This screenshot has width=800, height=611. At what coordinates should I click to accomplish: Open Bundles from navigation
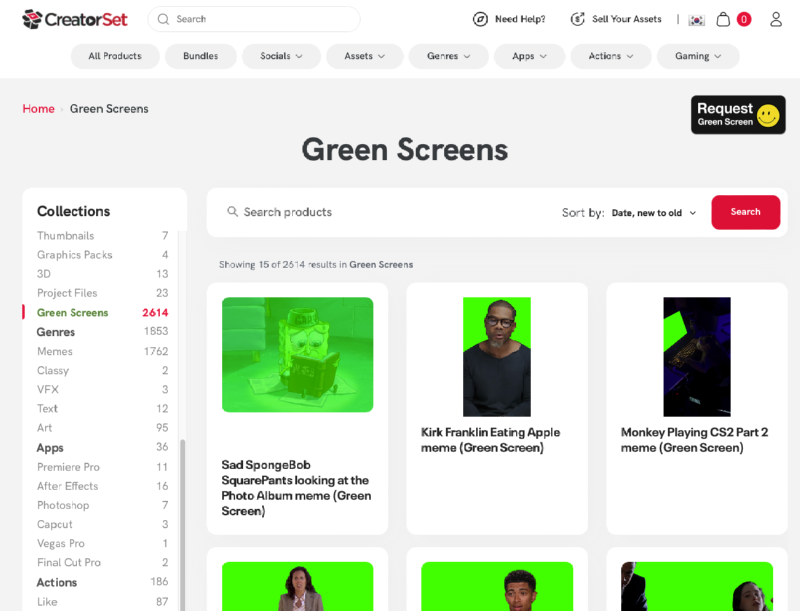(x=201, y=56)
